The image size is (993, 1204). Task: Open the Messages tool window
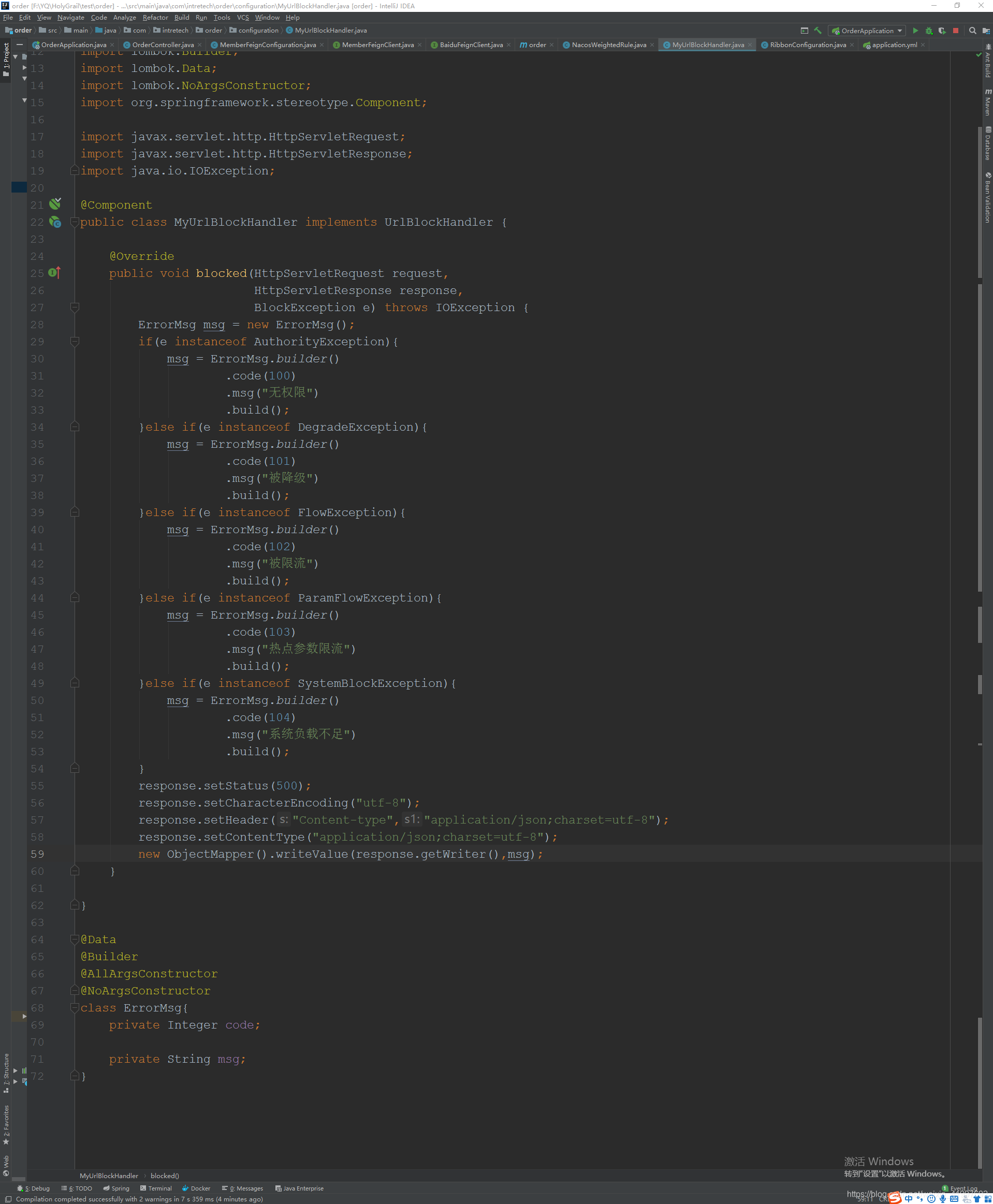pyautogui.click(x=242, y=1188)
